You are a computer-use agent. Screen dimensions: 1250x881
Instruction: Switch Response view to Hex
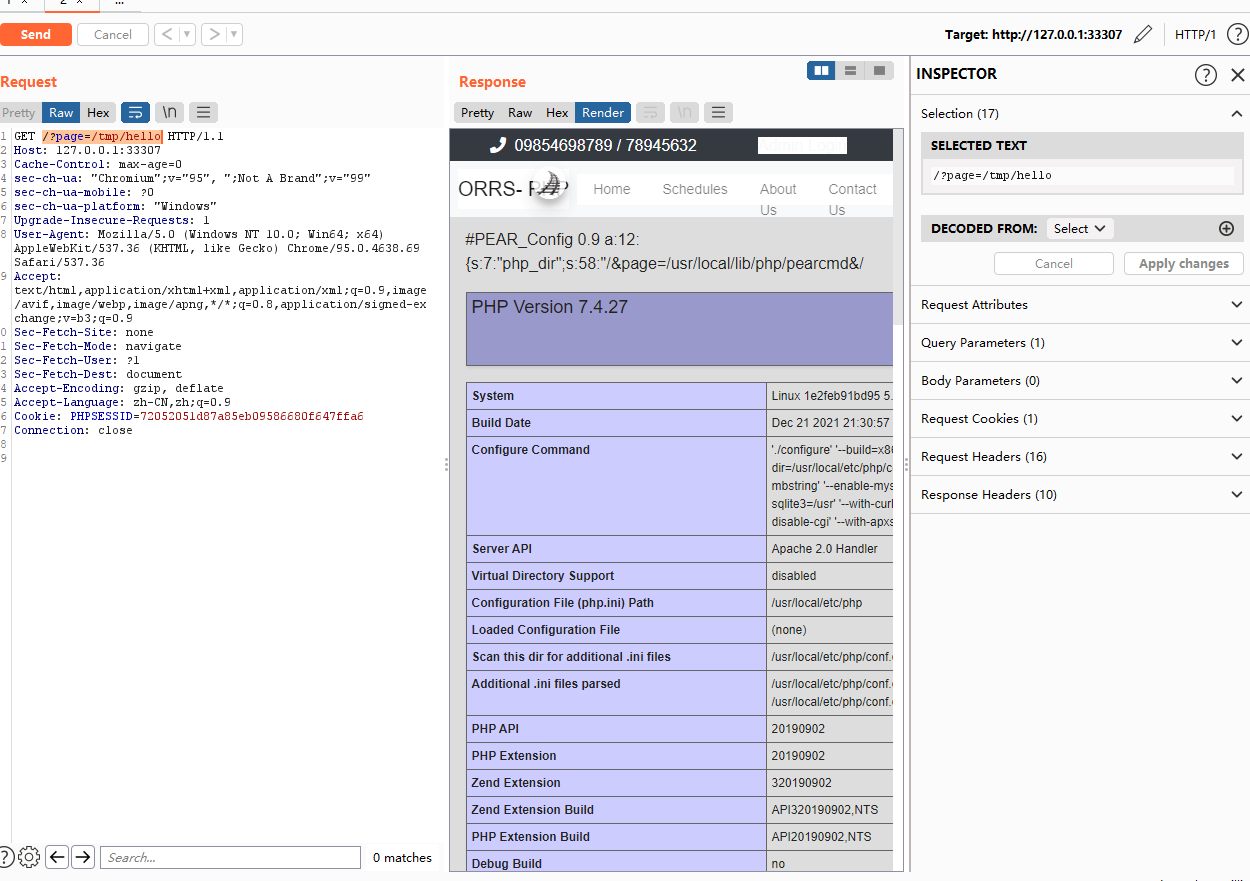[x=557, y=113]
